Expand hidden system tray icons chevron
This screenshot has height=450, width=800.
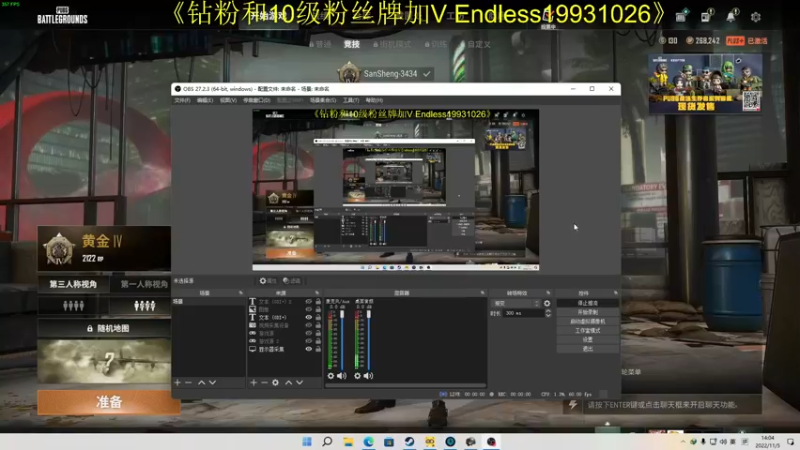coord(683,442)
